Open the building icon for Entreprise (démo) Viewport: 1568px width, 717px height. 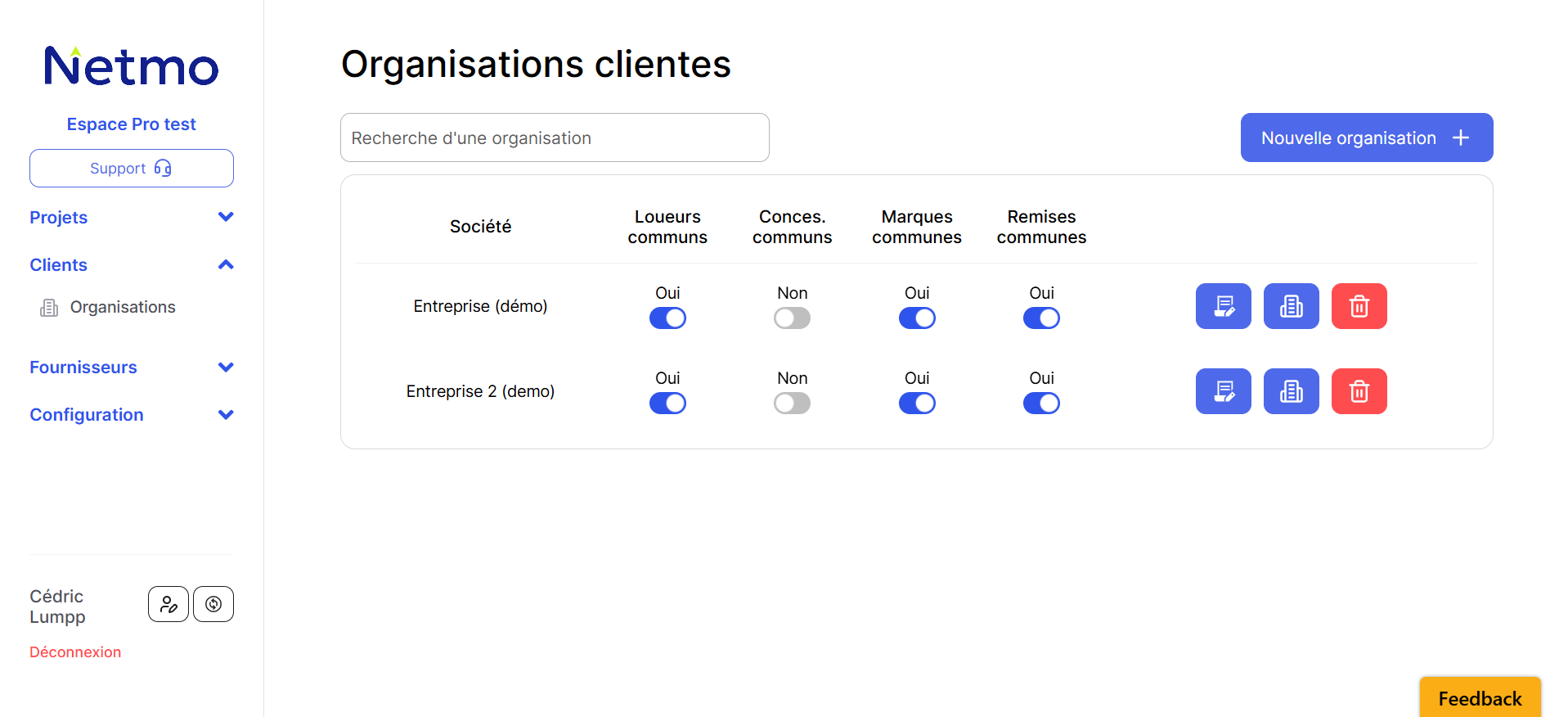1291,306
